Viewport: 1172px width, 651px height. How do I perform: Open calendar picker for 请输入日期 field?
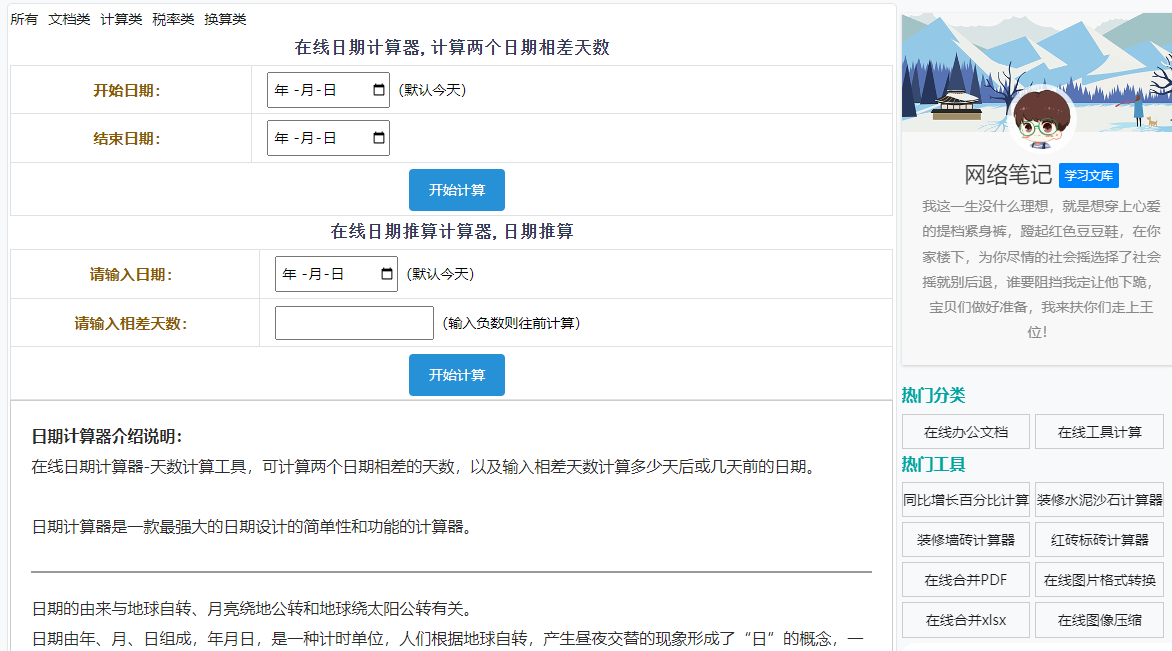pos(386,274)
